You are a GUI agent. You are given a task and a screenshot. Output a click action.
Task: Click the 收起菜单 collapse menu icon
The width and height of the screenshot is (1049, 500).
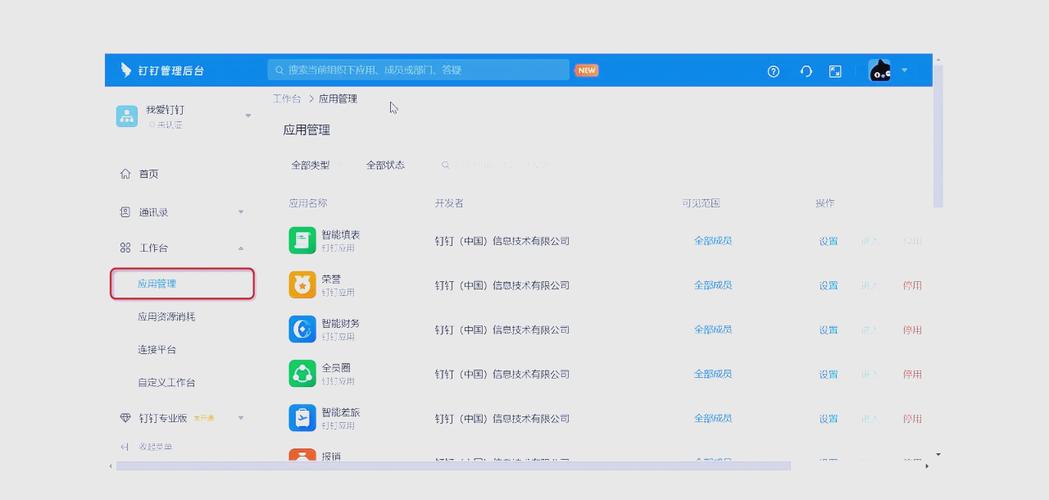point(124,446)
